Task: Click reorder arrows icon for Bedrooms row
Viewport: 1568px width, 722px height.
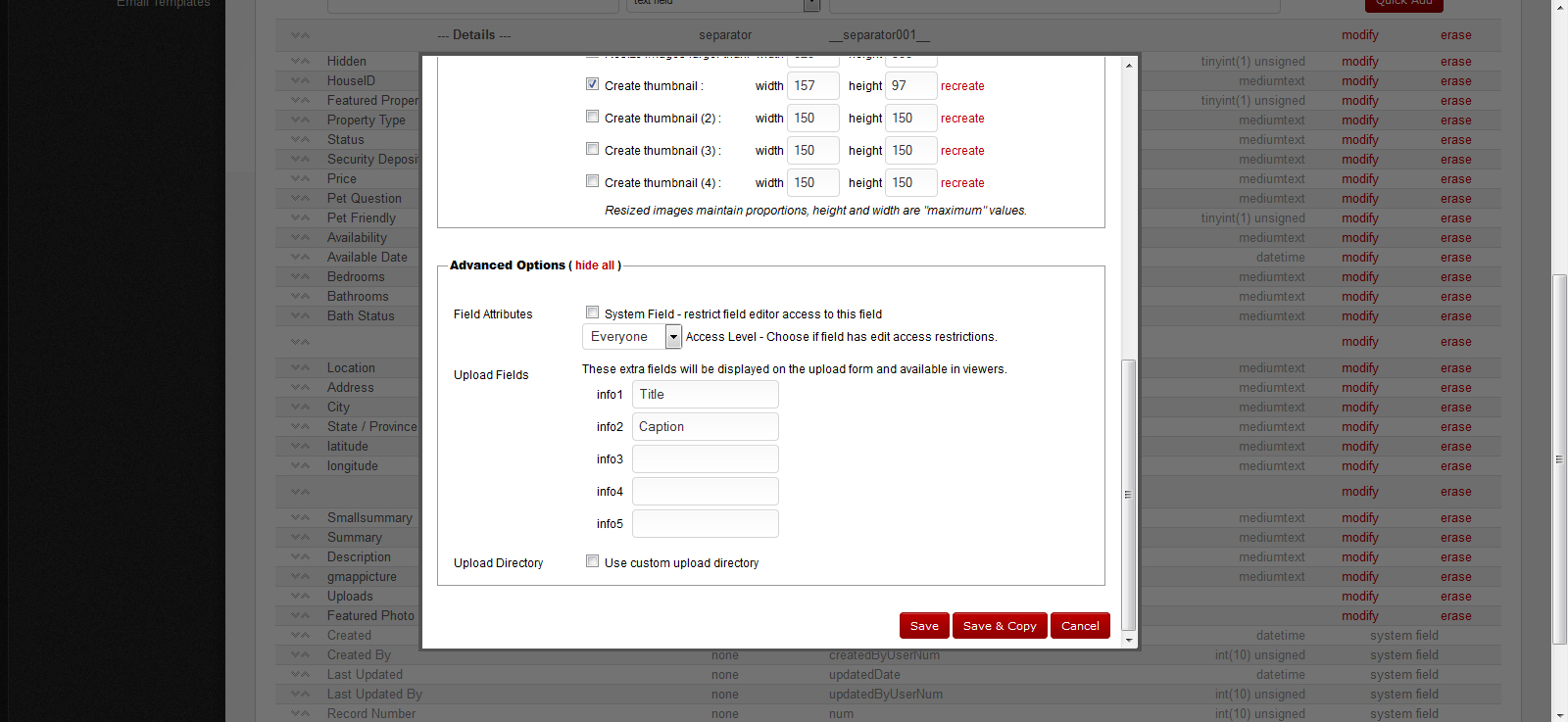Action: pos(300,277)
